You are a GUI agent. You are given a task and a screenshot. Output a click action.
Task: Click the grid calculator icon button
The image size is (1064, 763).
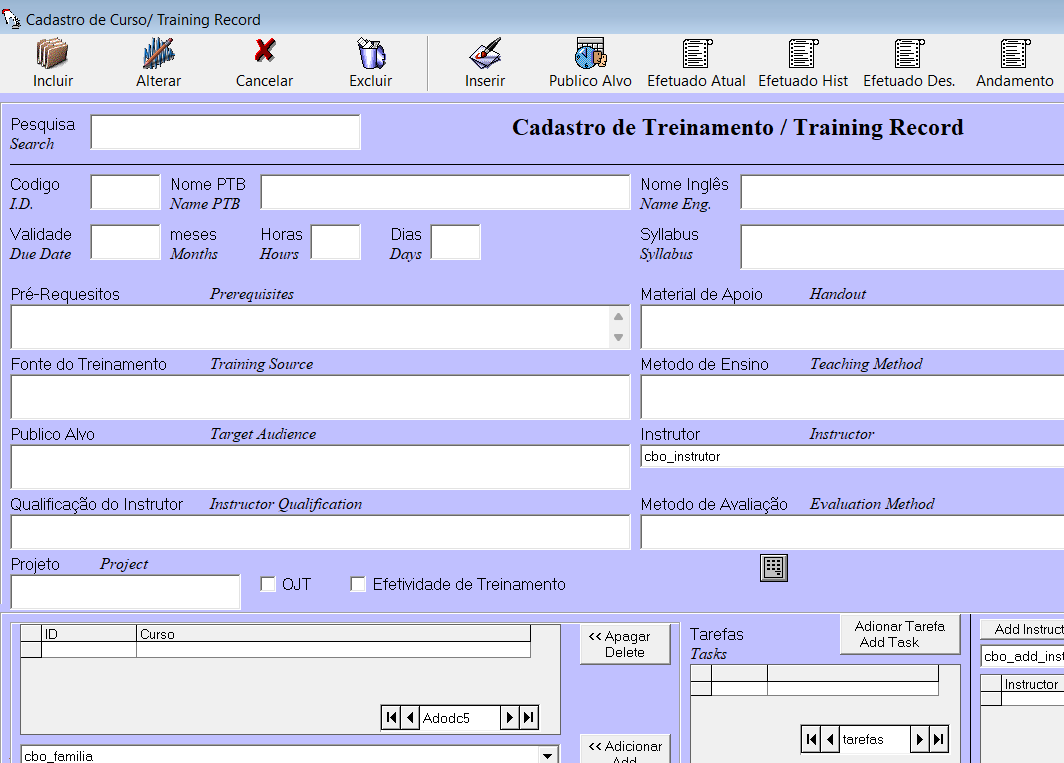[x=774, y=567]
